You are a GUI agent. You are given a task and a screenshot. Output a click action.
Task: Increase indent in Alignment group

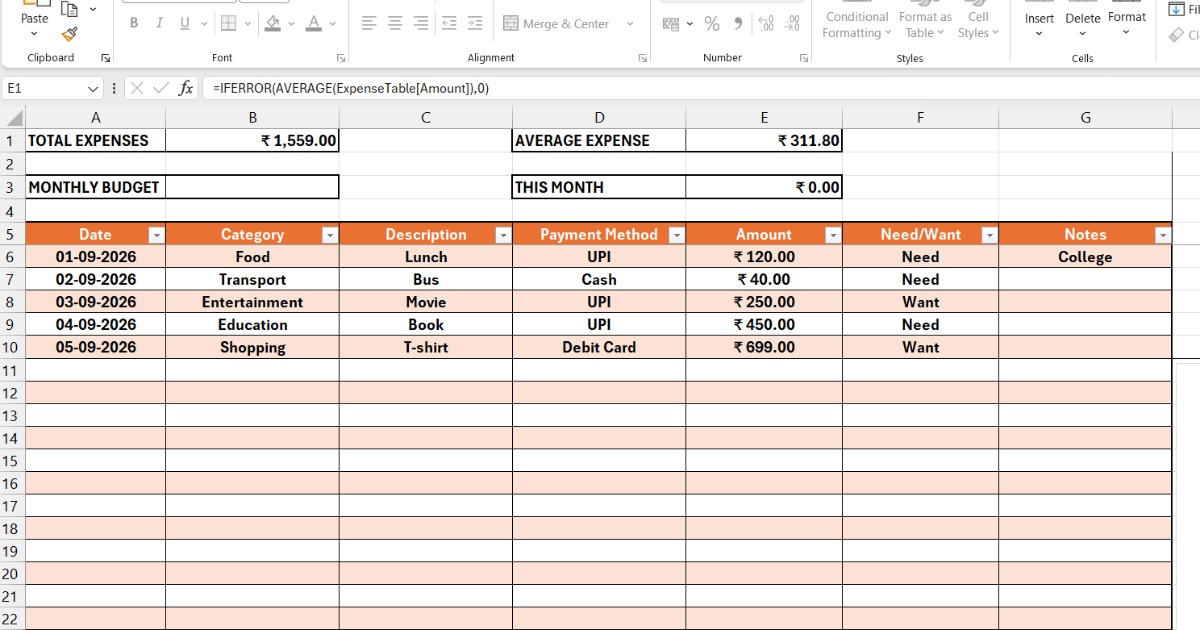pyautogui.click(x=475, y=23)
